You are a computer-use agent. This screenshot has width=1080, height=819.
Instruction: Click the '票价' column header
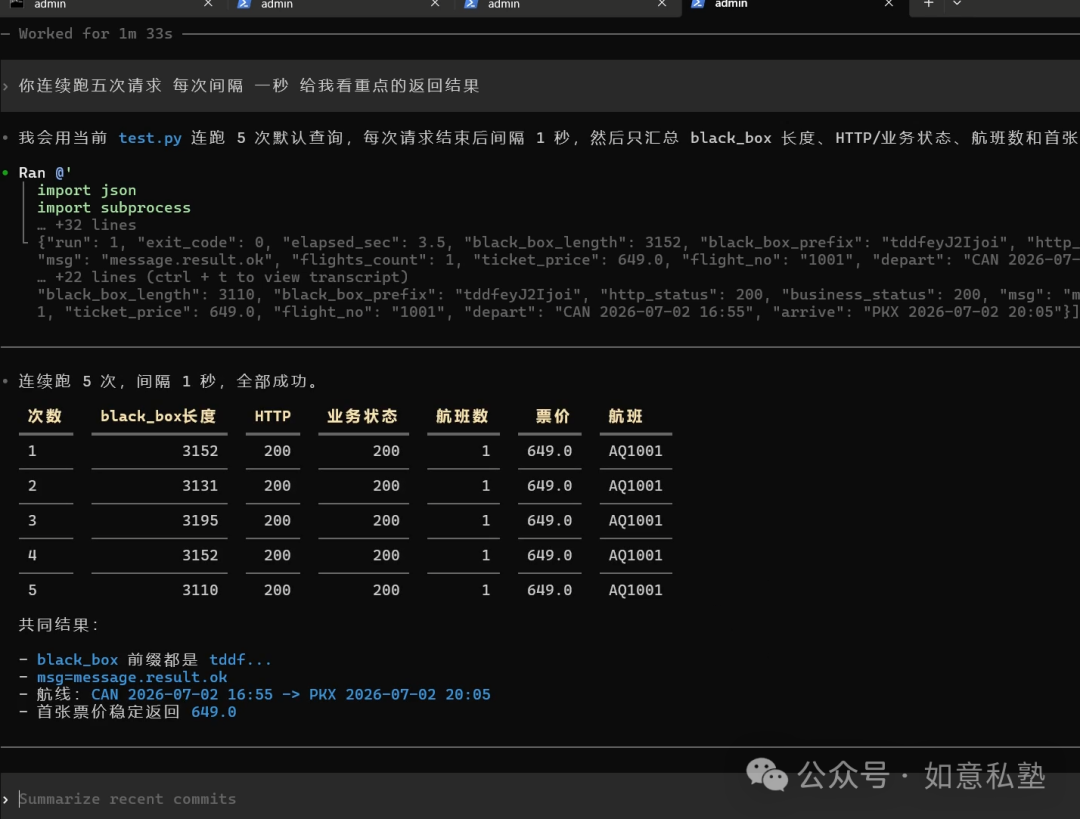coord(553,416)
